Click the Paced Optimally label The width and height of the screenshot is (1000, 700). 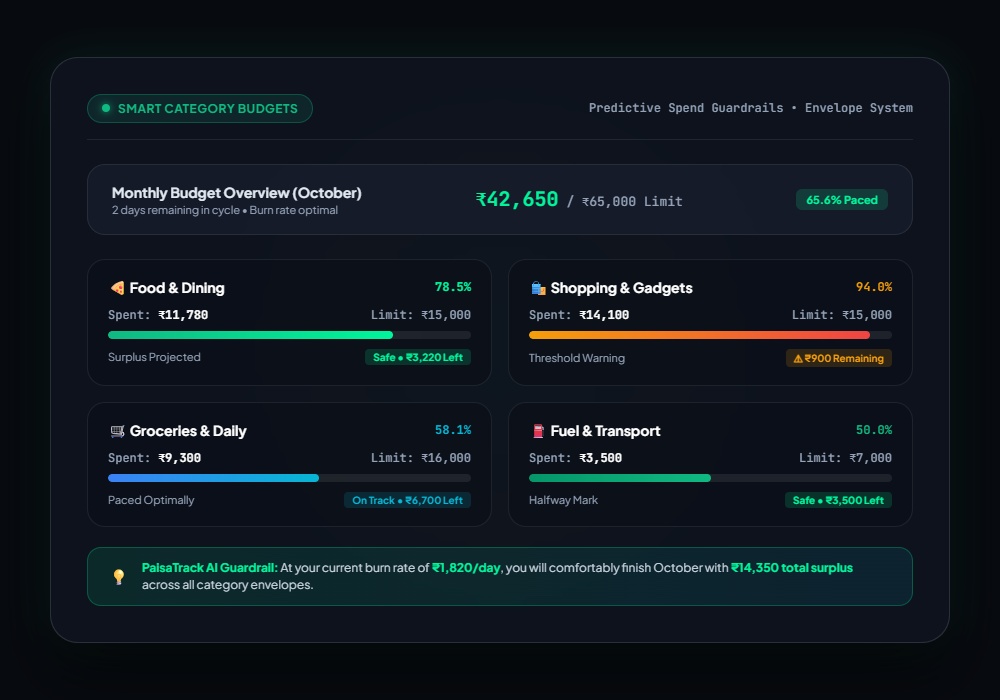click(x=151, y=500)
